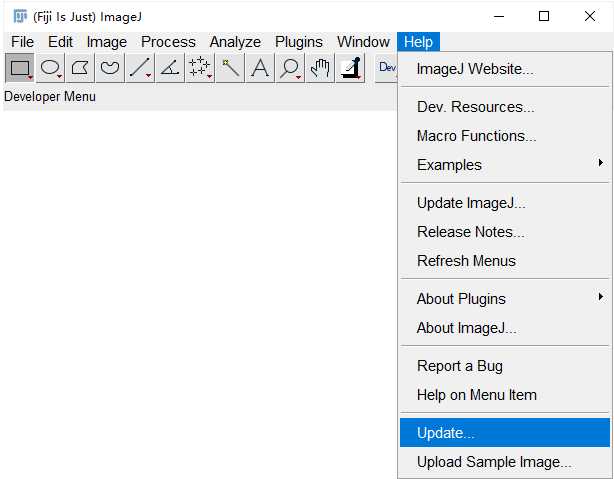Expand the About Plugins submenu
The height and width of the screenshot is (479, 614).
(x=505, y=299)
